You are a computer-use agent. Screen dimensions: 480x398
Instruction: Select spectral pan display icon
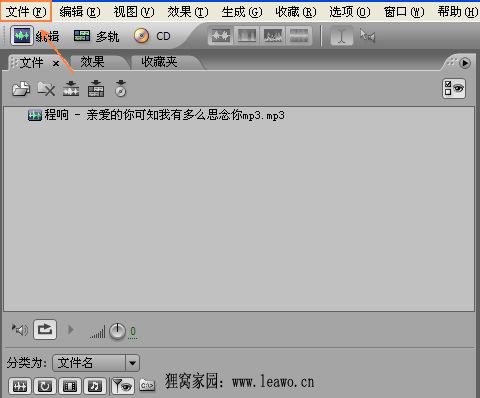(x=273, y=35)
